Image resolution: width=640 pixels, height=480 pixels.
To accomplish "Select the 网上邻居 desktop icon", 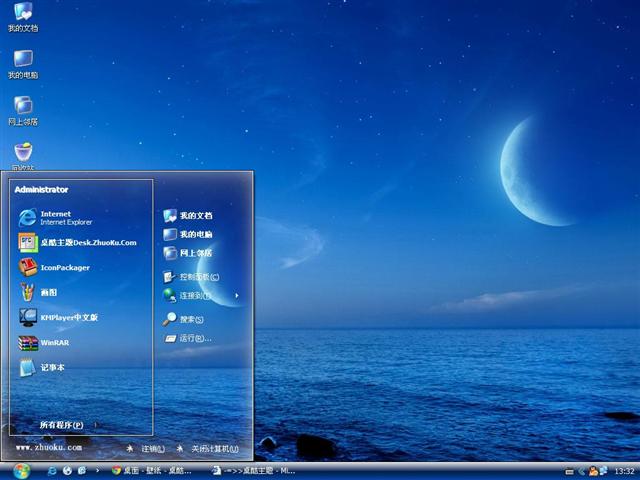I will pyautogui.click(x=23, y=110).
